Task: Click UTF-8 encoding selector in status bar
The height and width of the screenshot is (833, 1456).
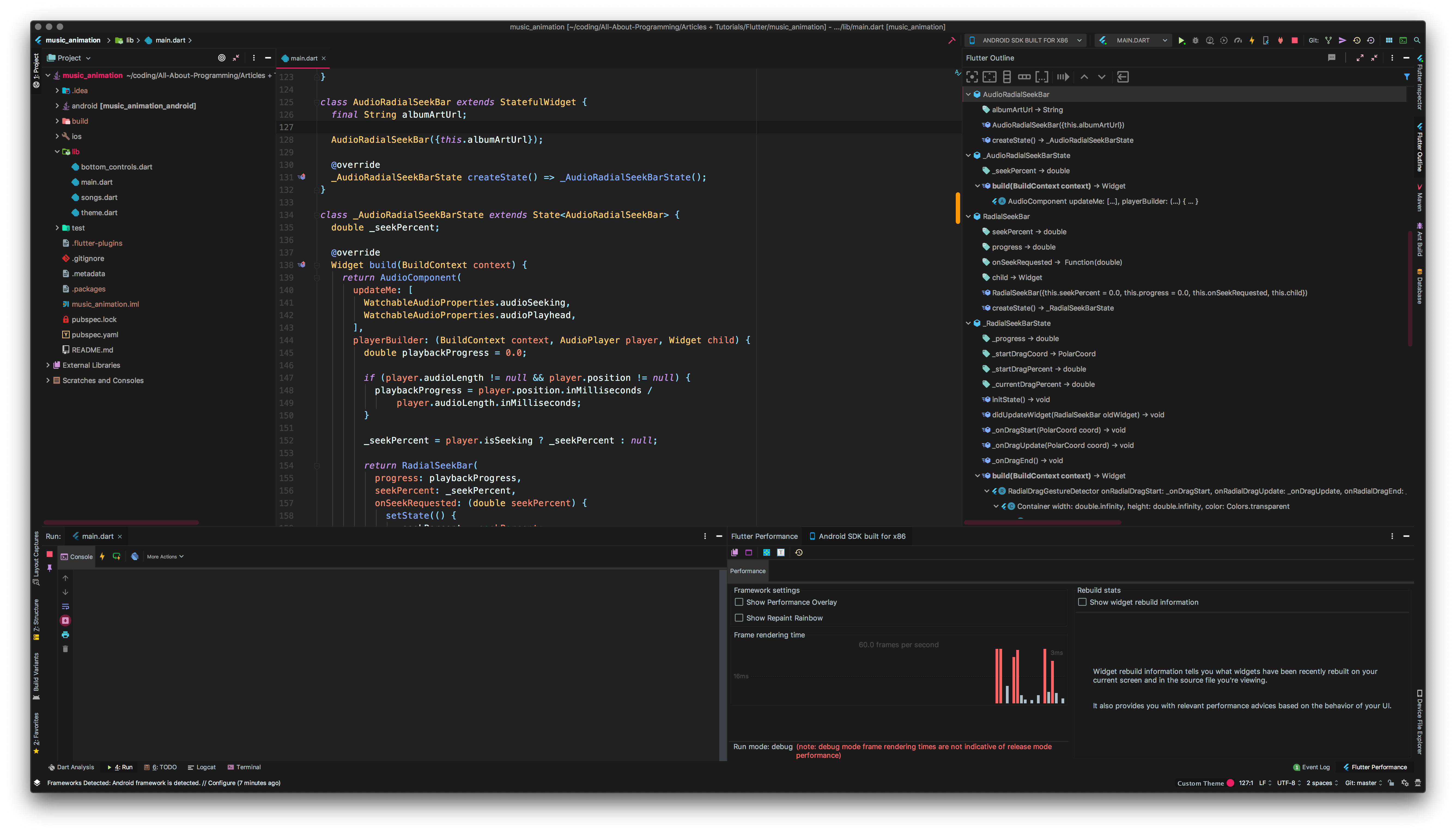Action: pyautogui.click(x=1289, y=783)
